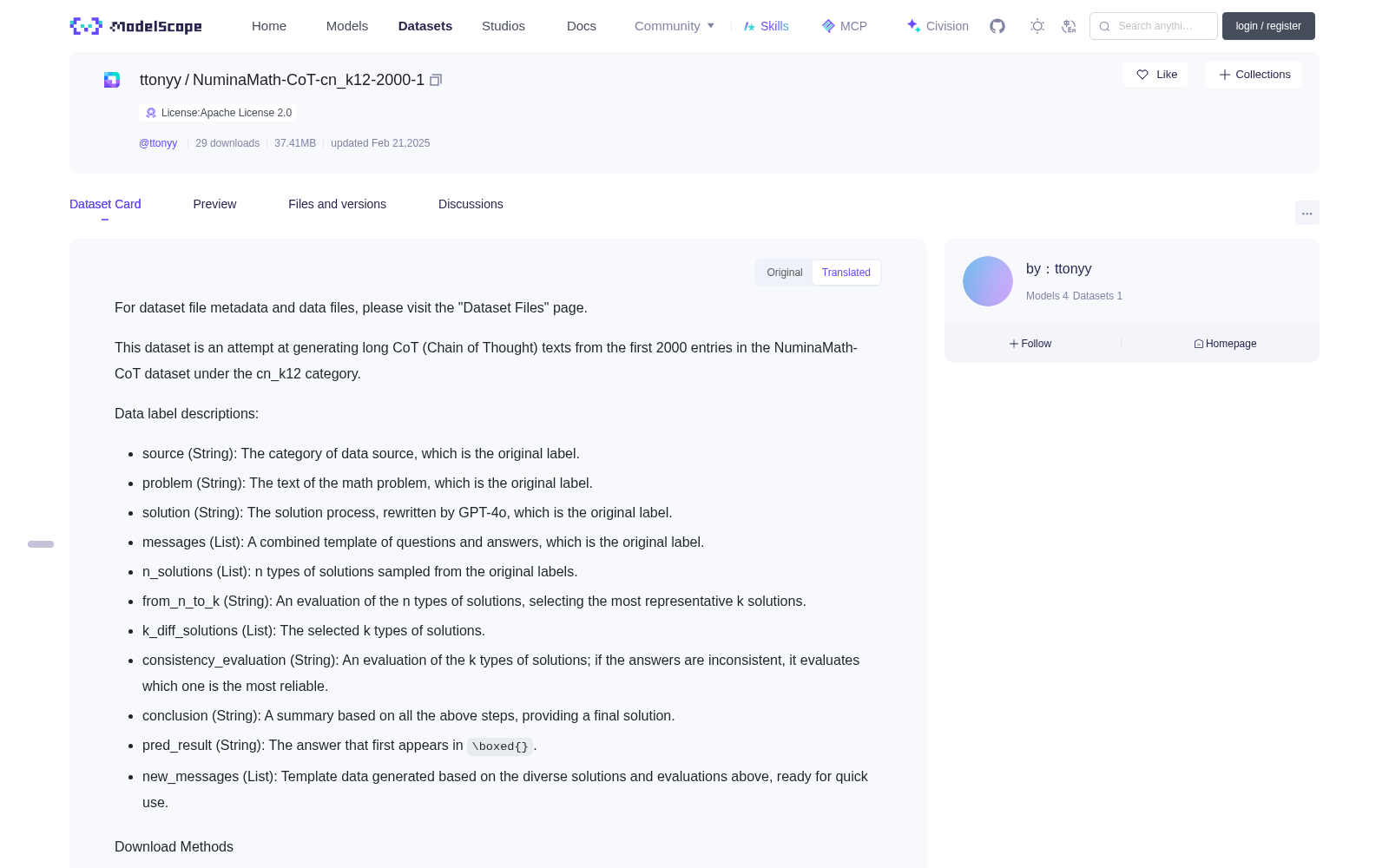The width and height of the screenshot is (1389, 868).
Task: Open the GitHub icon link
Action: [x=997, y=26]
